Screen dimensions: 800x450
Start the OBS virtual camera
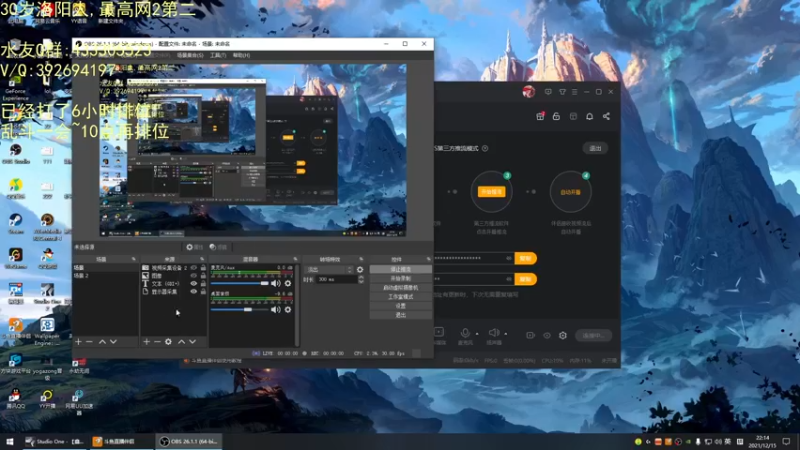pyautogui.click(x=401, y=288)
